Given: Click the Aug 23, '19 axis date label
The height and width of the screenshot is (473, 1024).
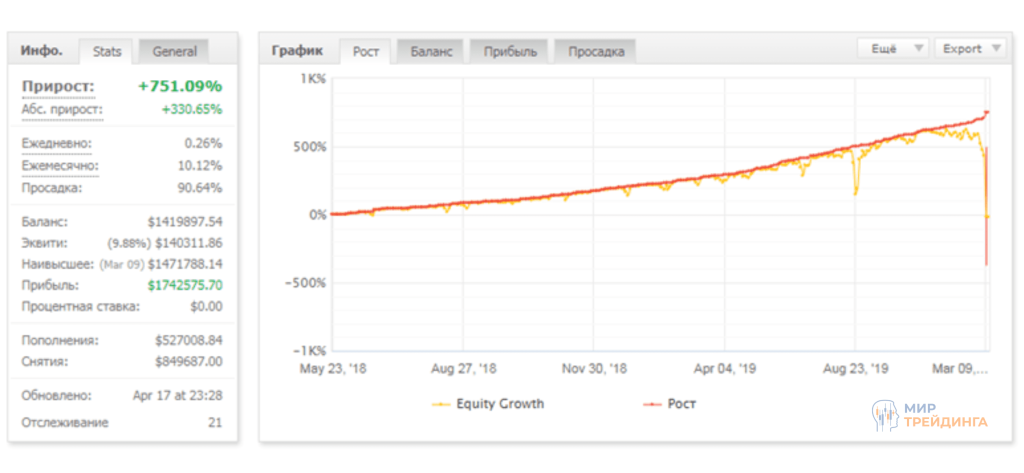Looking at the screenshot, I should point(855,368).
